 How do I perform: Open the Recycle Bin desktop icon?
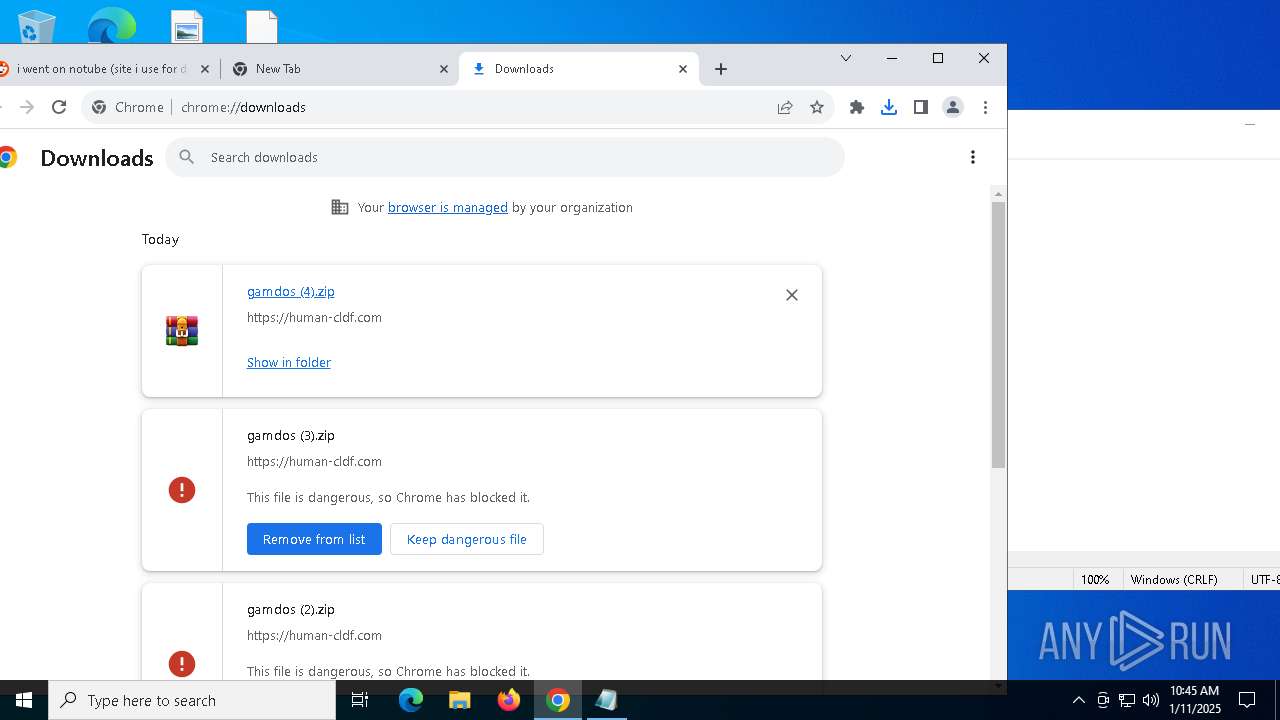[x=36, y=26]
